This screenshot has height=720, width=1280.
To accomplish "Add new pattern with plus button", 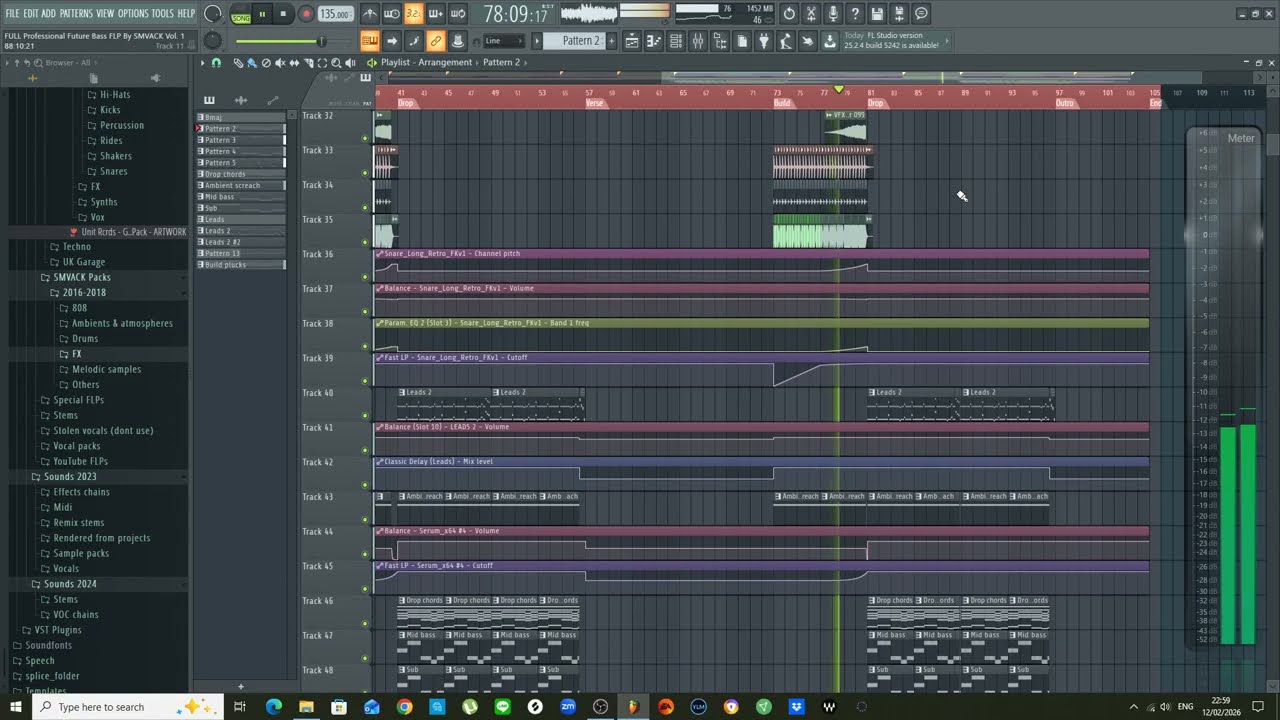I will point(611,41).
